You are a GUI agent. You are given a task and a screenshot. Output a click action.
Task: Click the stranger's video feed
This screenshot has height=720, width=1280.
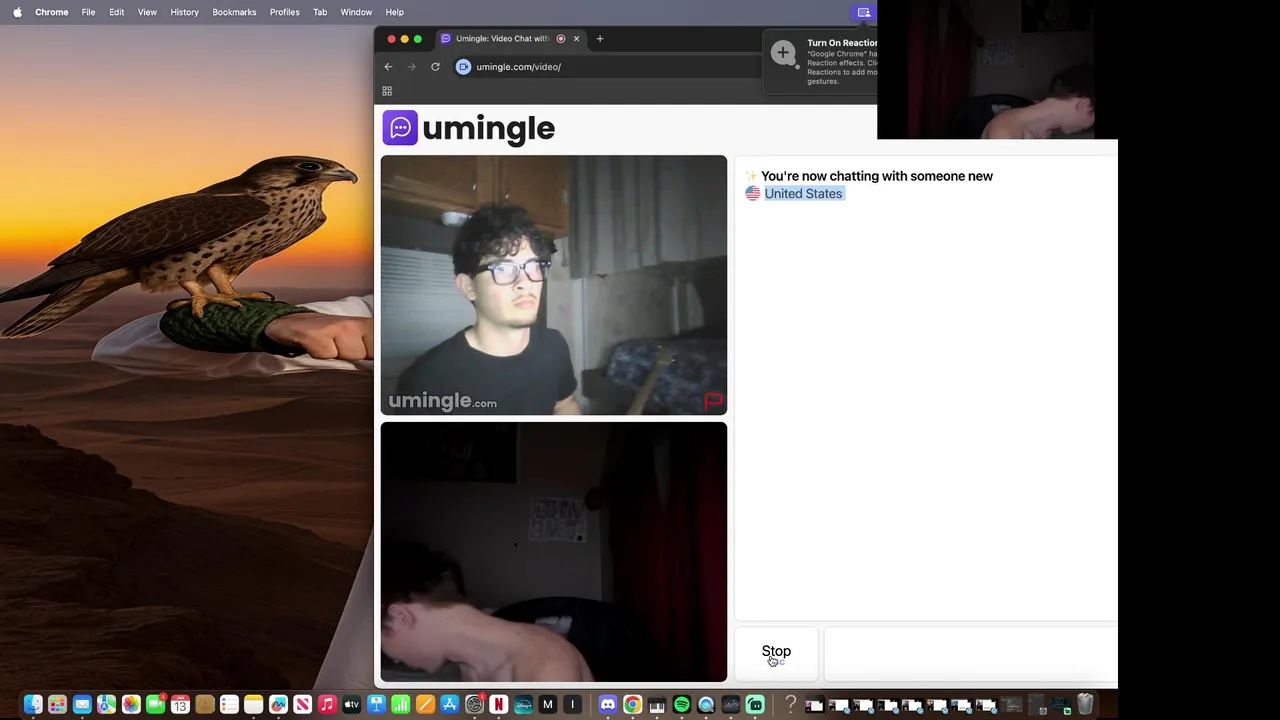[553, 285]
